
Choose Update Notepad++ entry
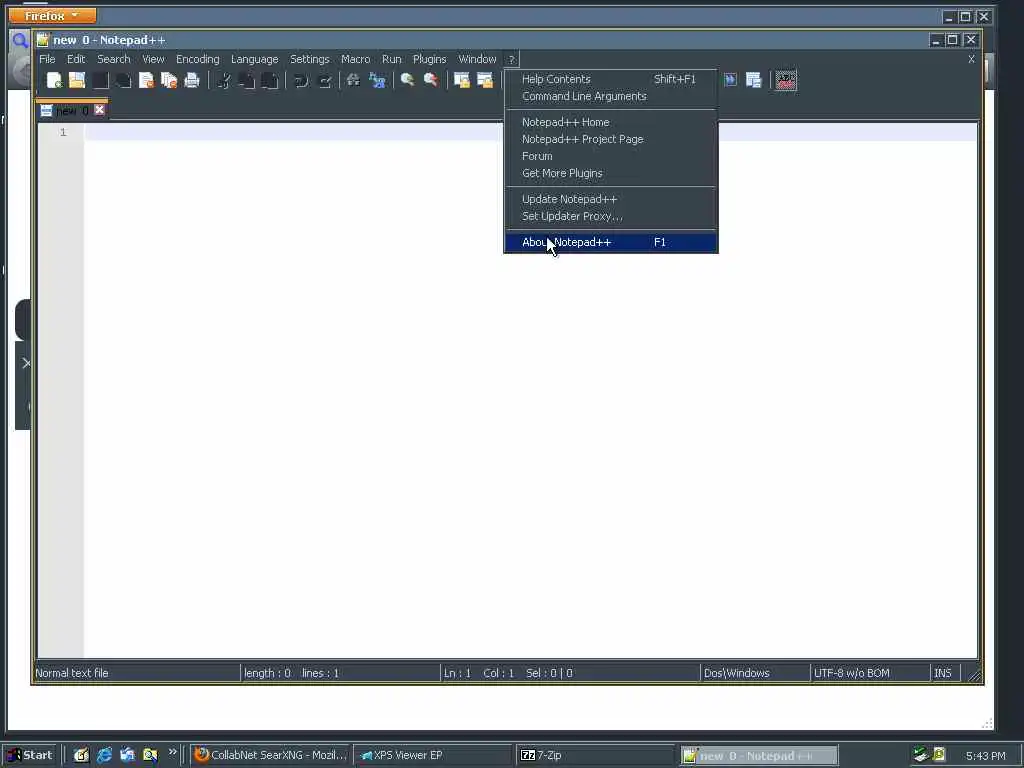pyautogui.click(x=611, y=199)
